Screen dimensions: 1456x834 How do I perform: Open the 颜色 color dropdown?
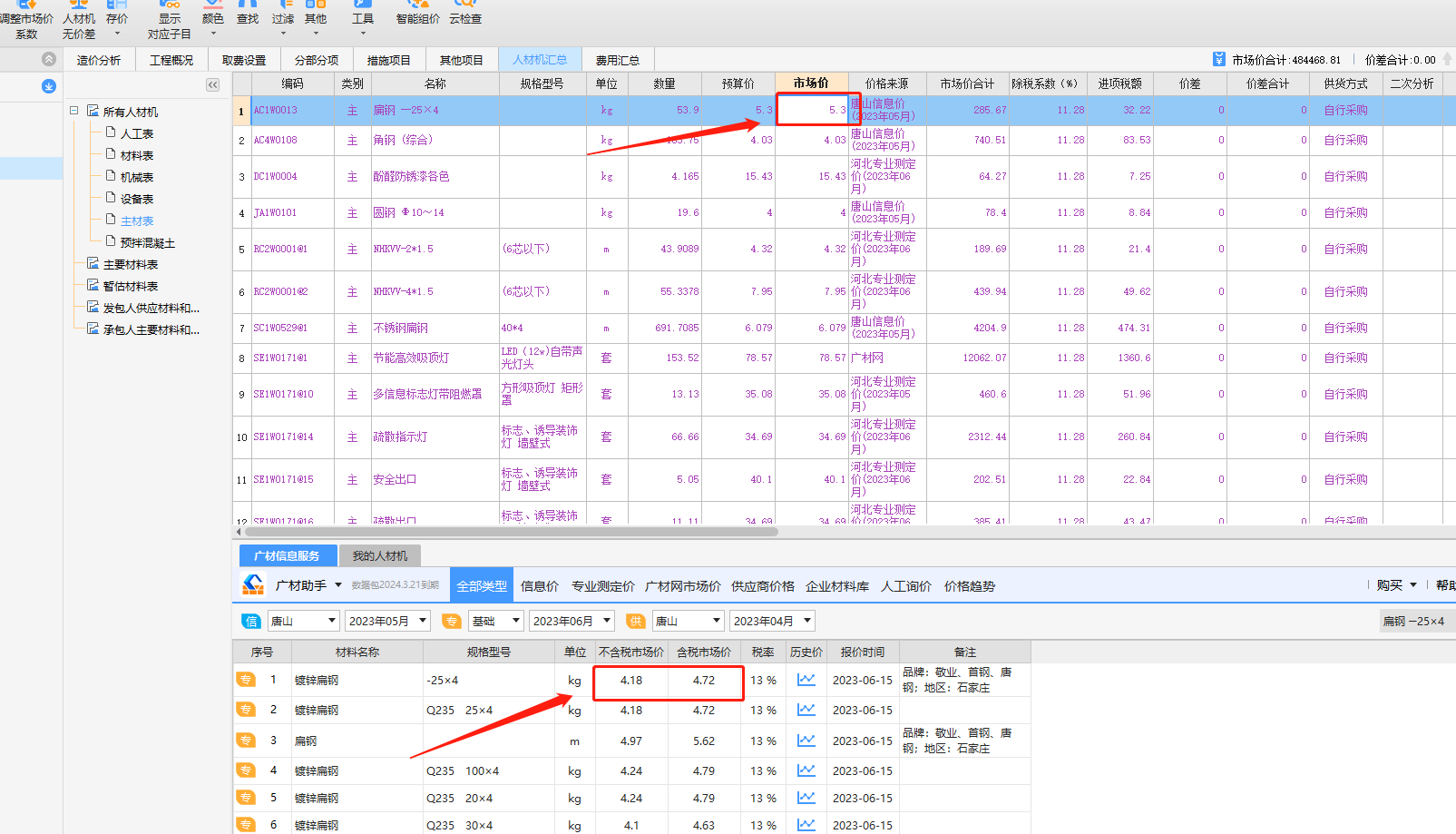[213, 34]
